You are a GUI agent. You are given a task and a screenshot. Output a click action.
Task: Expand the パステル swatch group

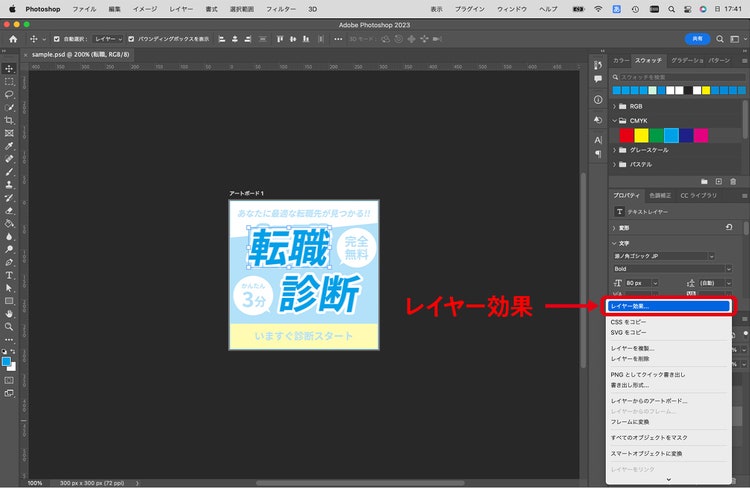pos(615,165)
